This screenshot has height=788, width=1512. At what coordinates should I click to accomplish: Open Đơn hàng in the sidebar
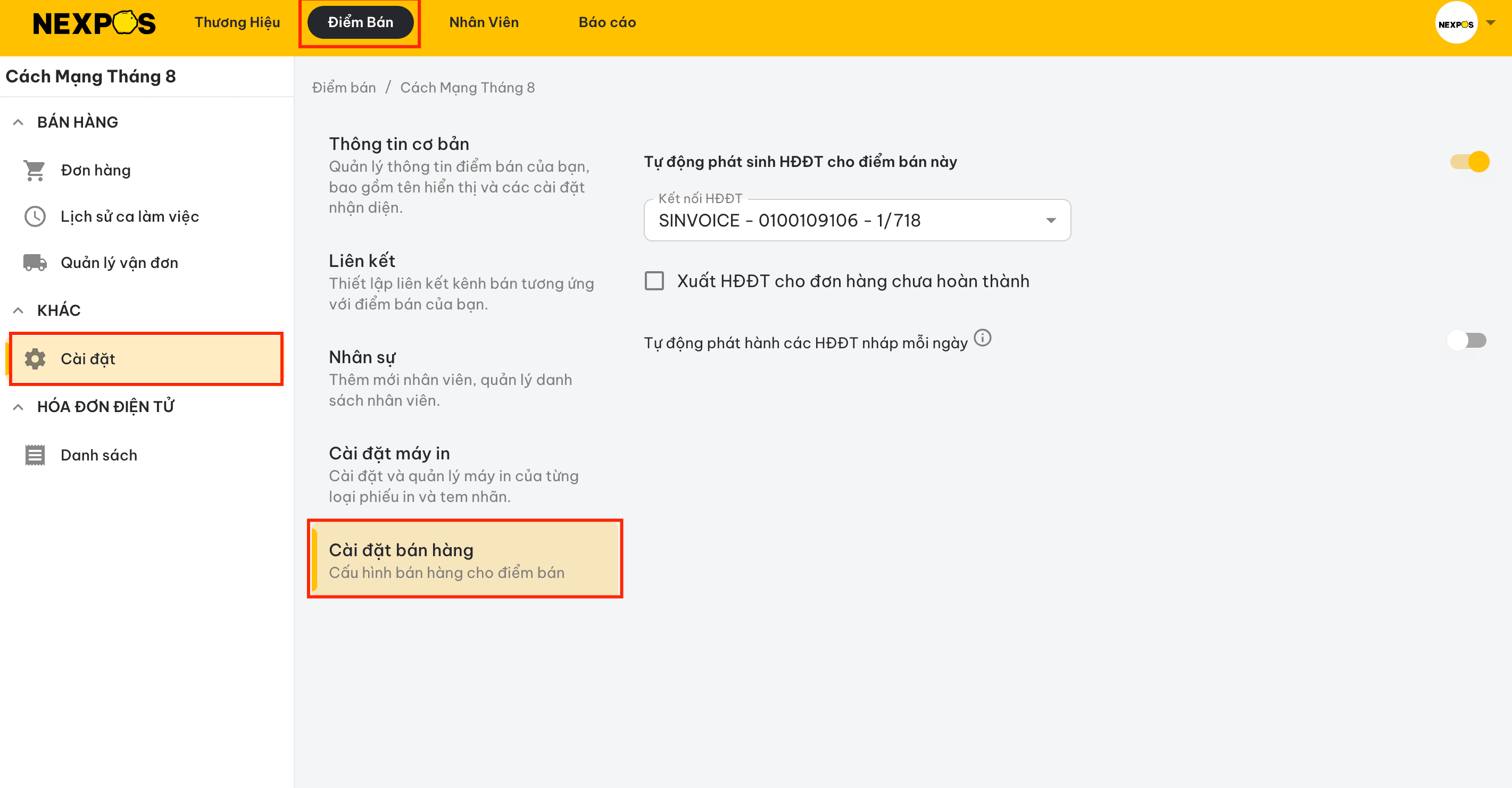coord(147,170)
